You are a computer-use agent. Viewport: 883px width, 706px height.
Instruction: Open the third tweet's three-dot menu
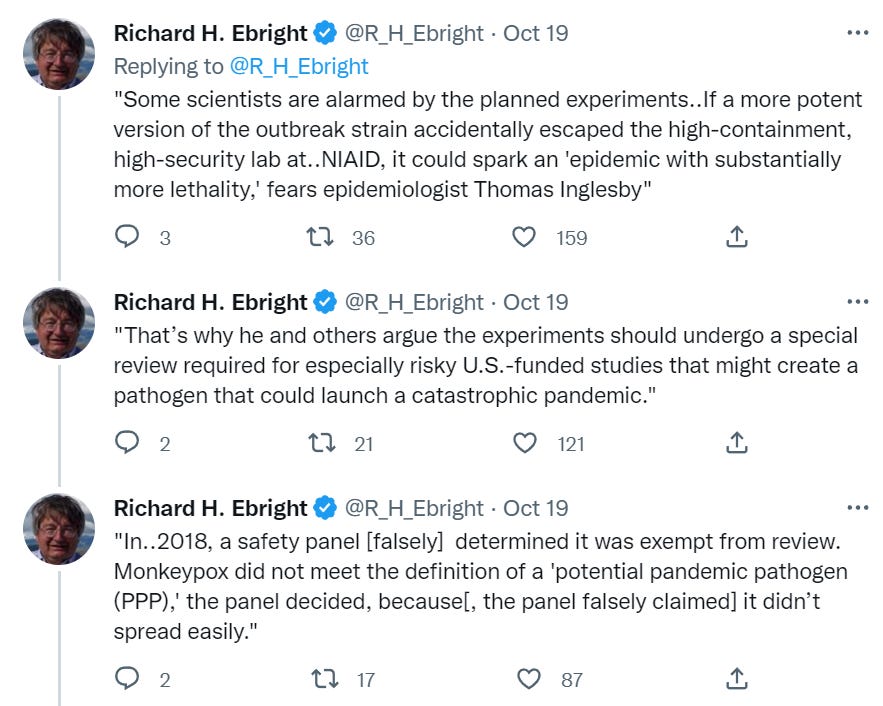(857, 508)
